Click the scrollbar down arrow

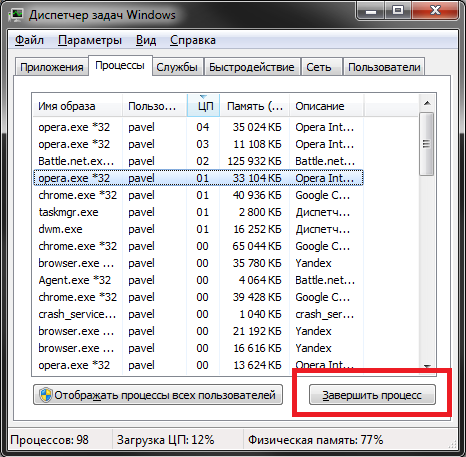click(x=427, y=366)
